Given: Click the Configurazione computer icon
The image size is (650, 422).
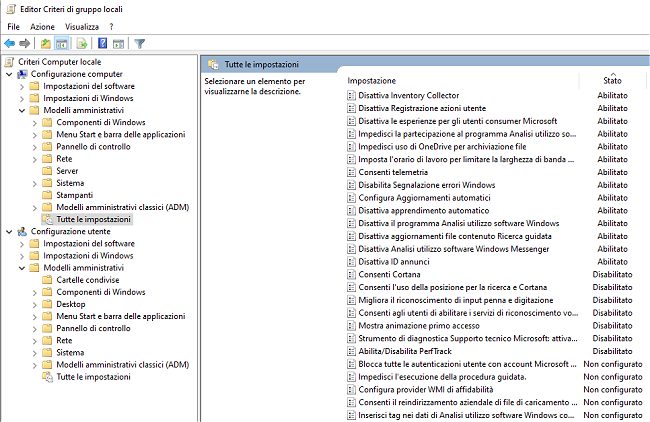Looking at the screenshot, I should pos(22,74).
